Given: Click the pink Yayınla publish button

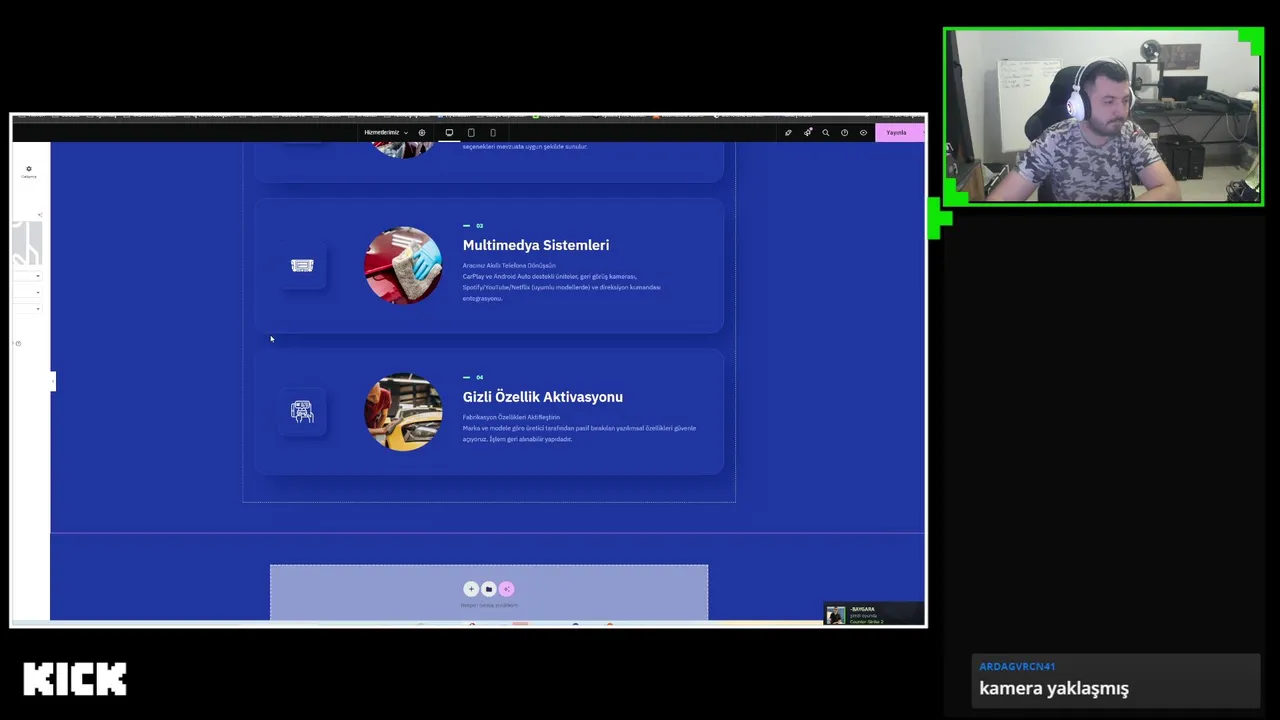Looking at the screenshot, I should point(899,132).
